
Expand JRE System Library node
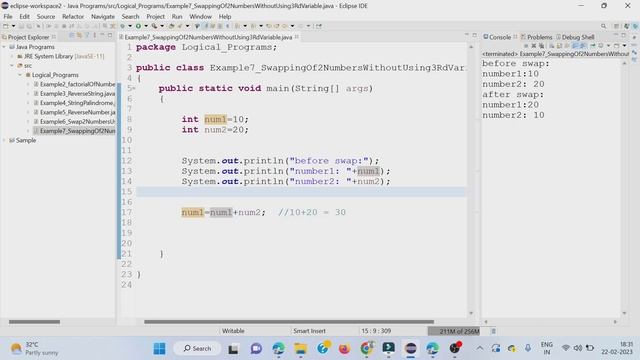pos(12,56)
